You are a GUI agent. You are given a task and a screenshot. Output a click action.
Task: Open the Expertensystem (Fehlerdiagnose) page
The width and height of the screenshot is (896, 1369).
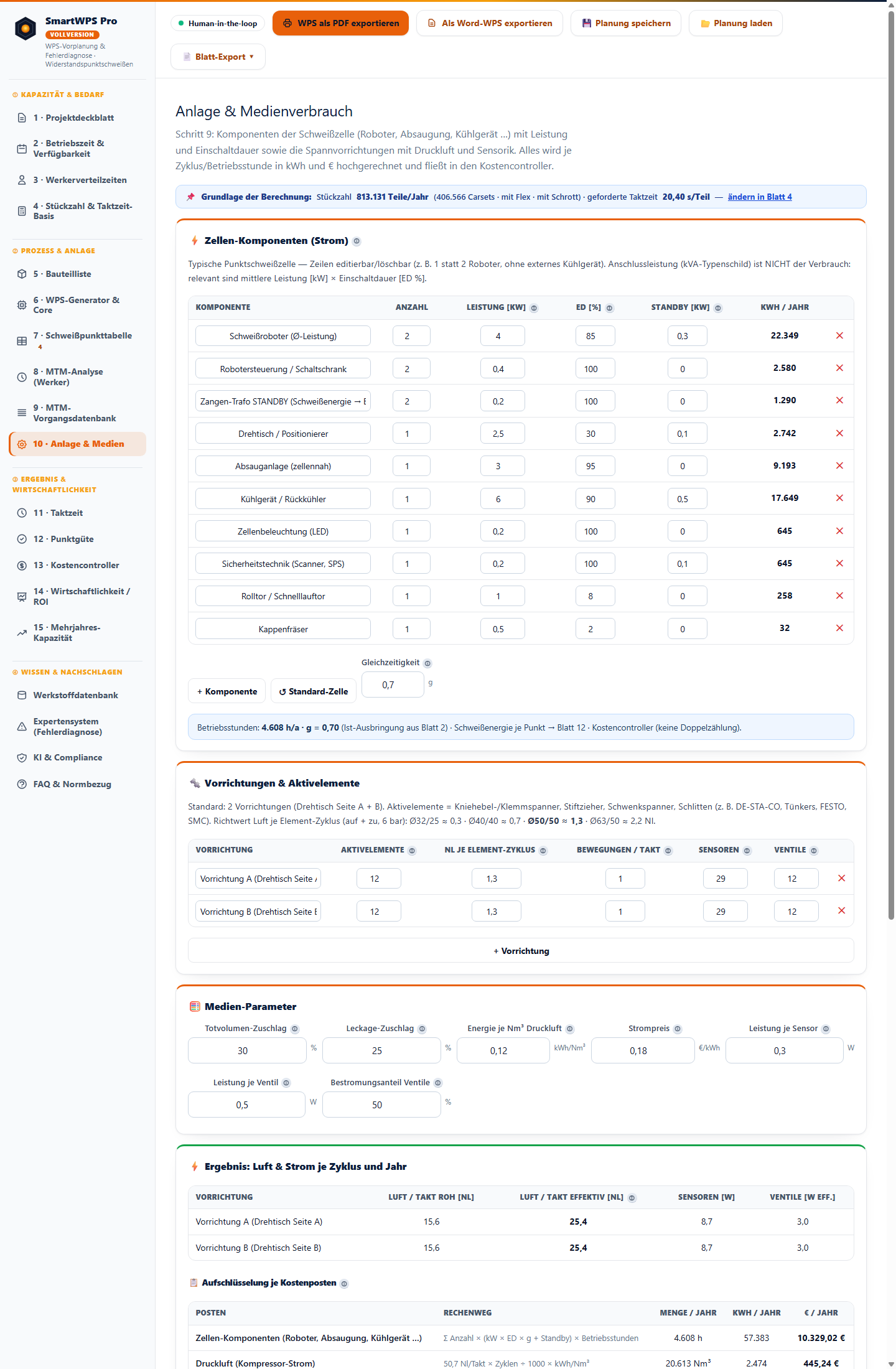77,727
